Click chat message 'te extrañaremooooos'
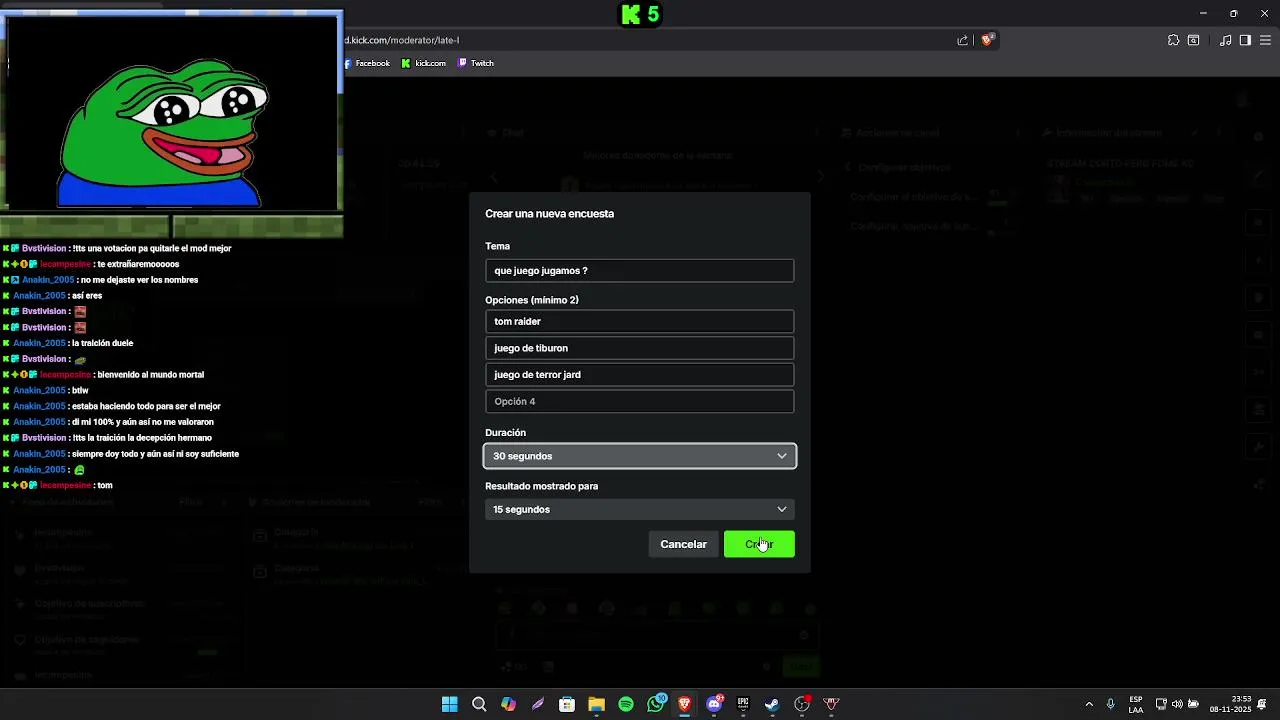The height and width of the screenshot is (720, 1280). click(138, 264)
